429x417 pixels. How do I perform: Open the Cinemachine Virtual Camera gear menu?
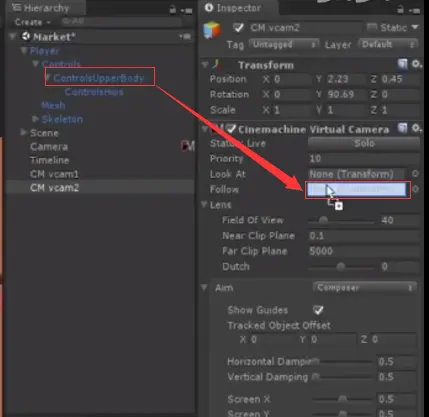coord(416,128)
